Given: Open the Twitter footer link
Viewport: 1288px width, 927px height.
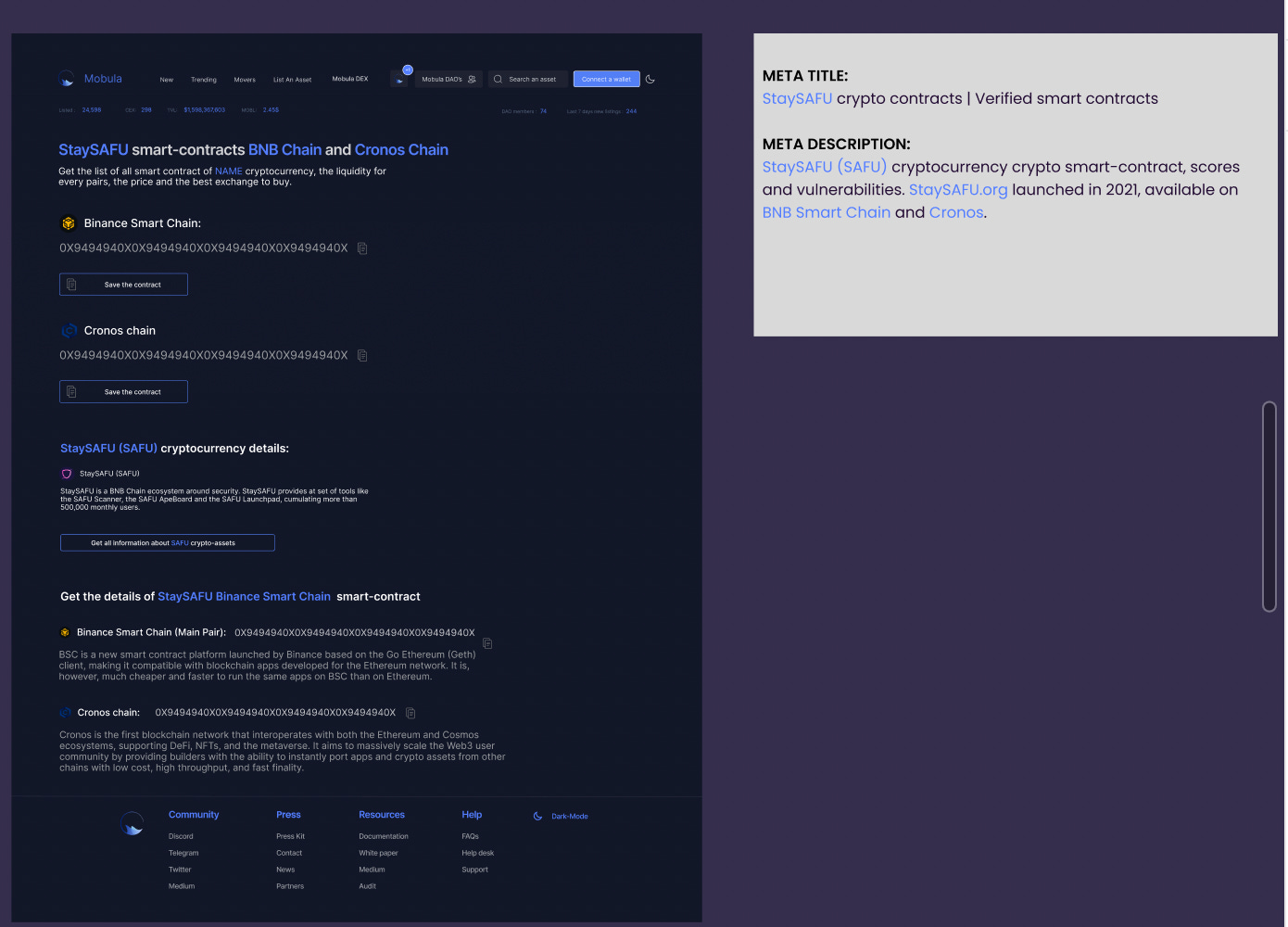Looking at the screenshot, I should 180,870.
